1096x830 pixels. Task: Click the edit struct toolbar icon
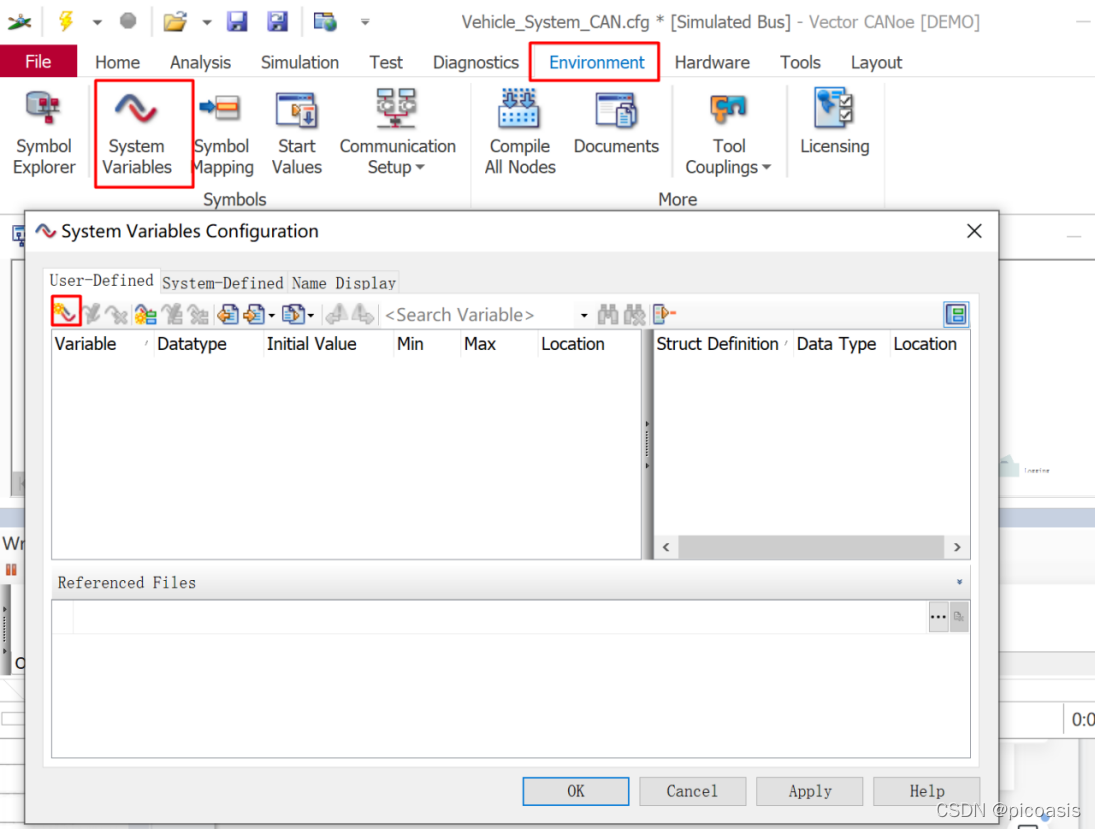[x=172, y=314]
